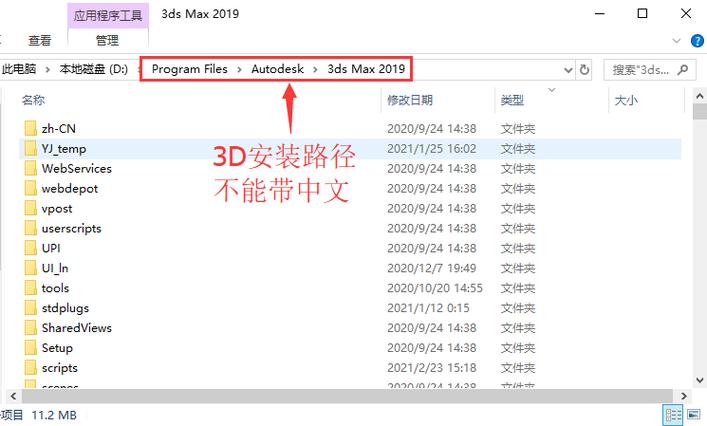707x426 pixels.
Task: Expand subfolders after 此电脑 breadcrumb
Action: [x=47, y=69]
